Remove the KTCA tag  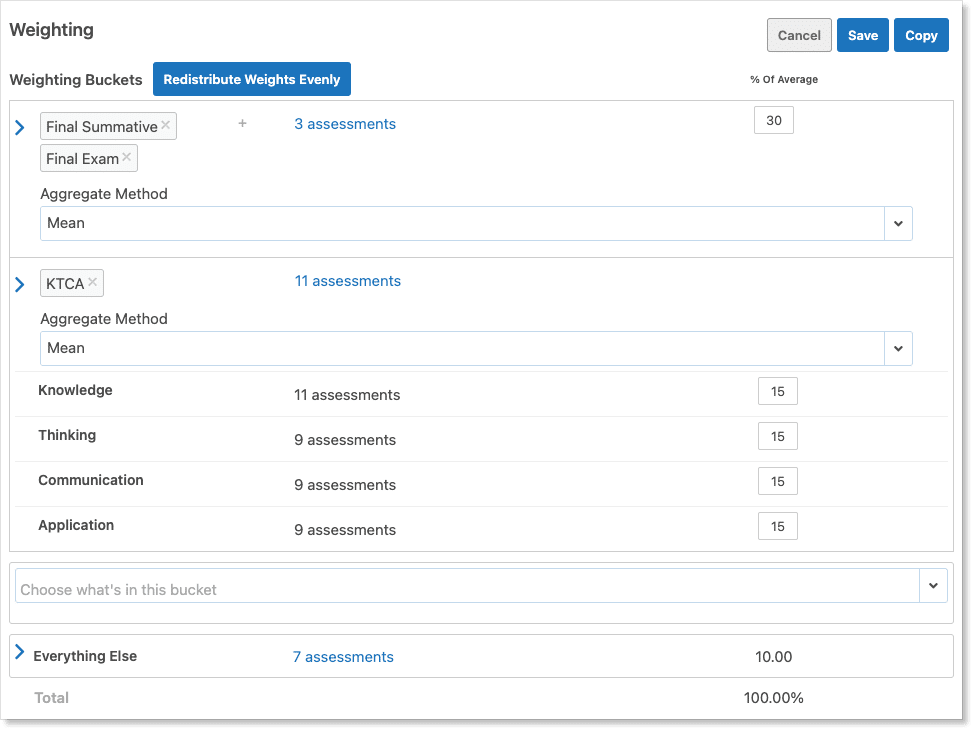click(93, 282)
